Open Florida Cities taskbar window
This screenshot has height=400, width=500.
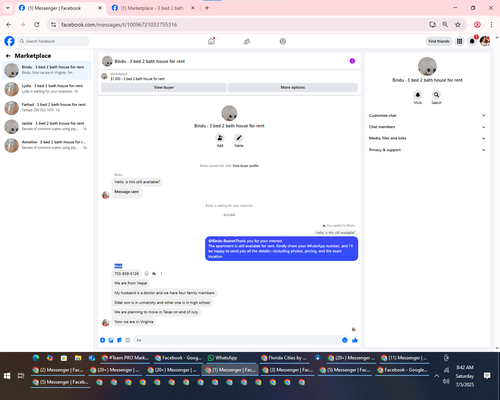pos(285,358)
